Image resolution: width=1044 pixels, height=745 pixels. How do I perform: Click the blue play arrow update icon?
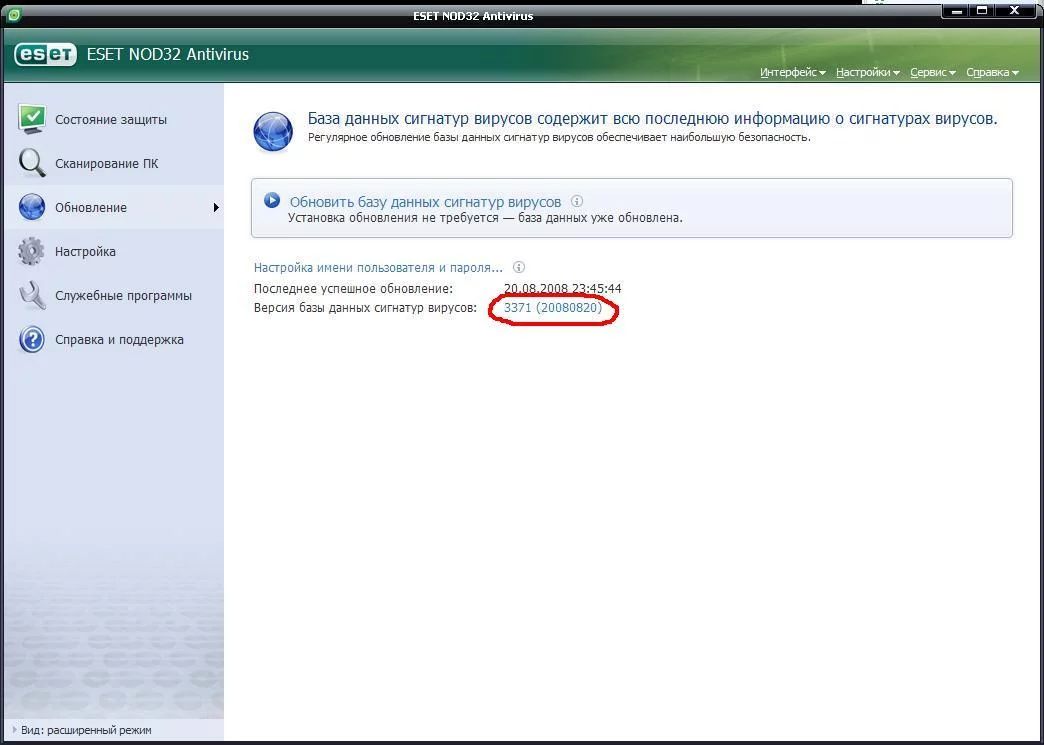click(272, 200)
